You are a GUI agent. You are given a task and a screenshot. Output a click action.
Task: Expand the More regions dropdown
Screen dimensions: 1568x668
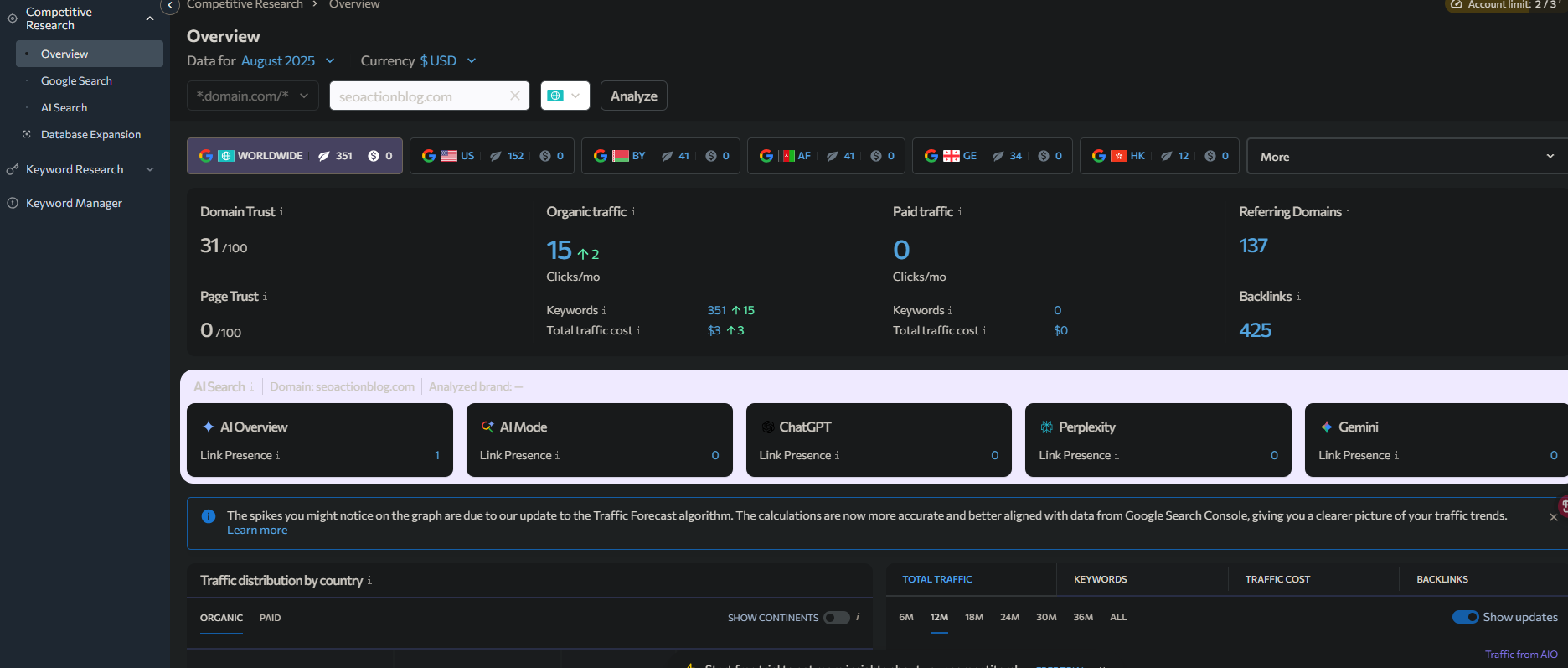point(1406,157)
